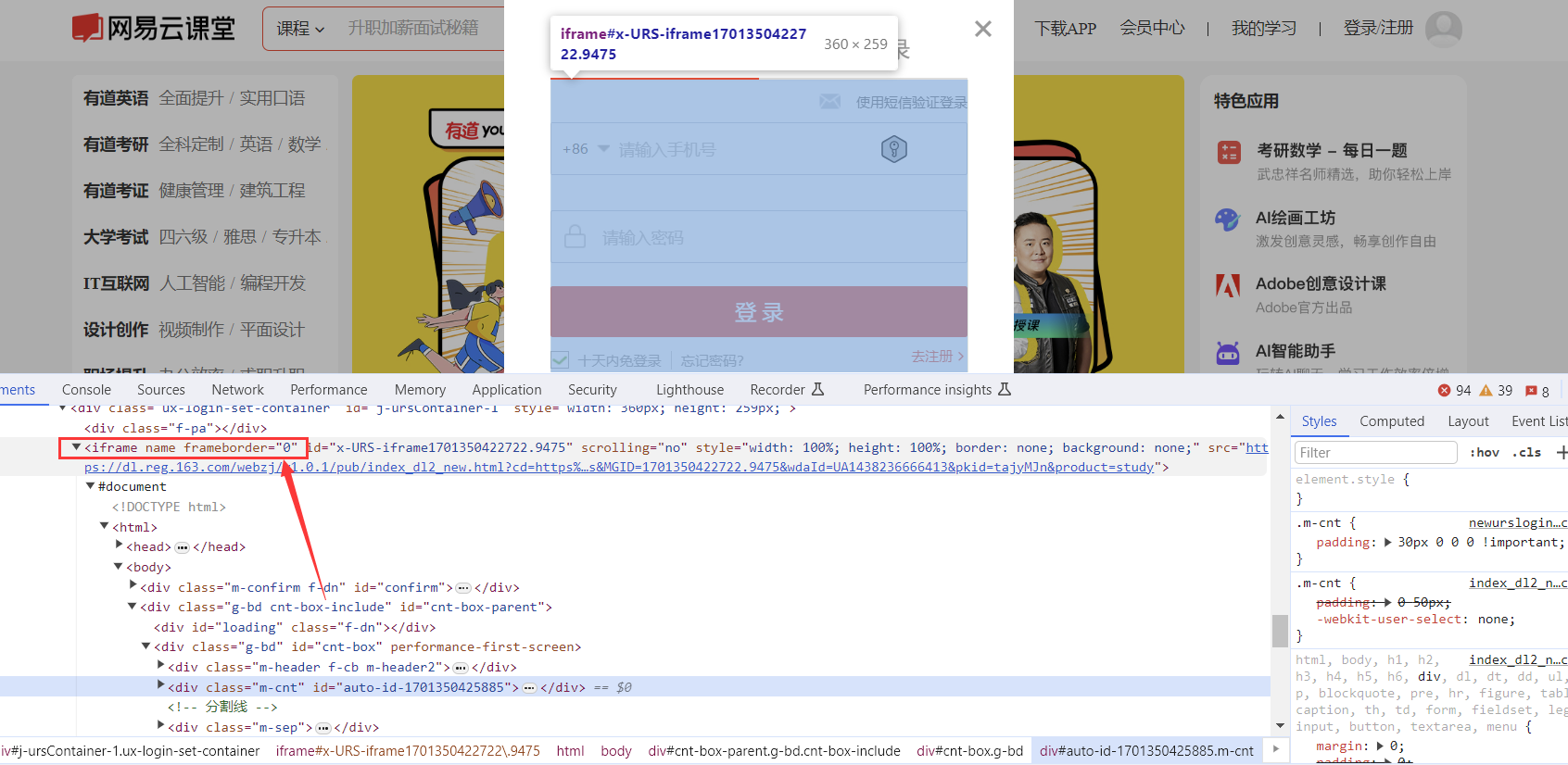Click the lock icon in password field
The height and width of the screenshot is (765, 1568).
coord(575,237)
